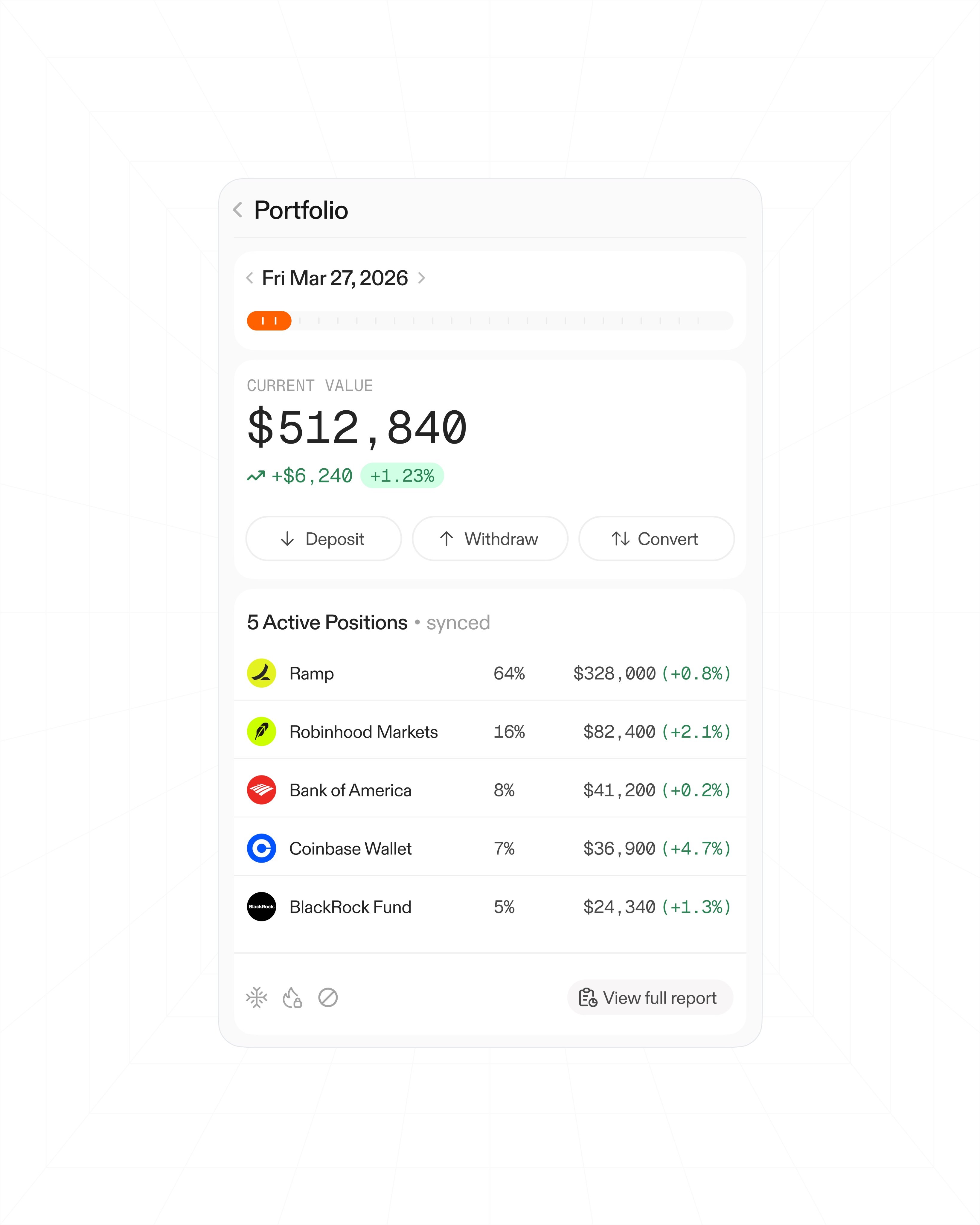This screenshot has height=1225, width=980.
Task: Click the Withdraw button
Action: pos(490,539)
